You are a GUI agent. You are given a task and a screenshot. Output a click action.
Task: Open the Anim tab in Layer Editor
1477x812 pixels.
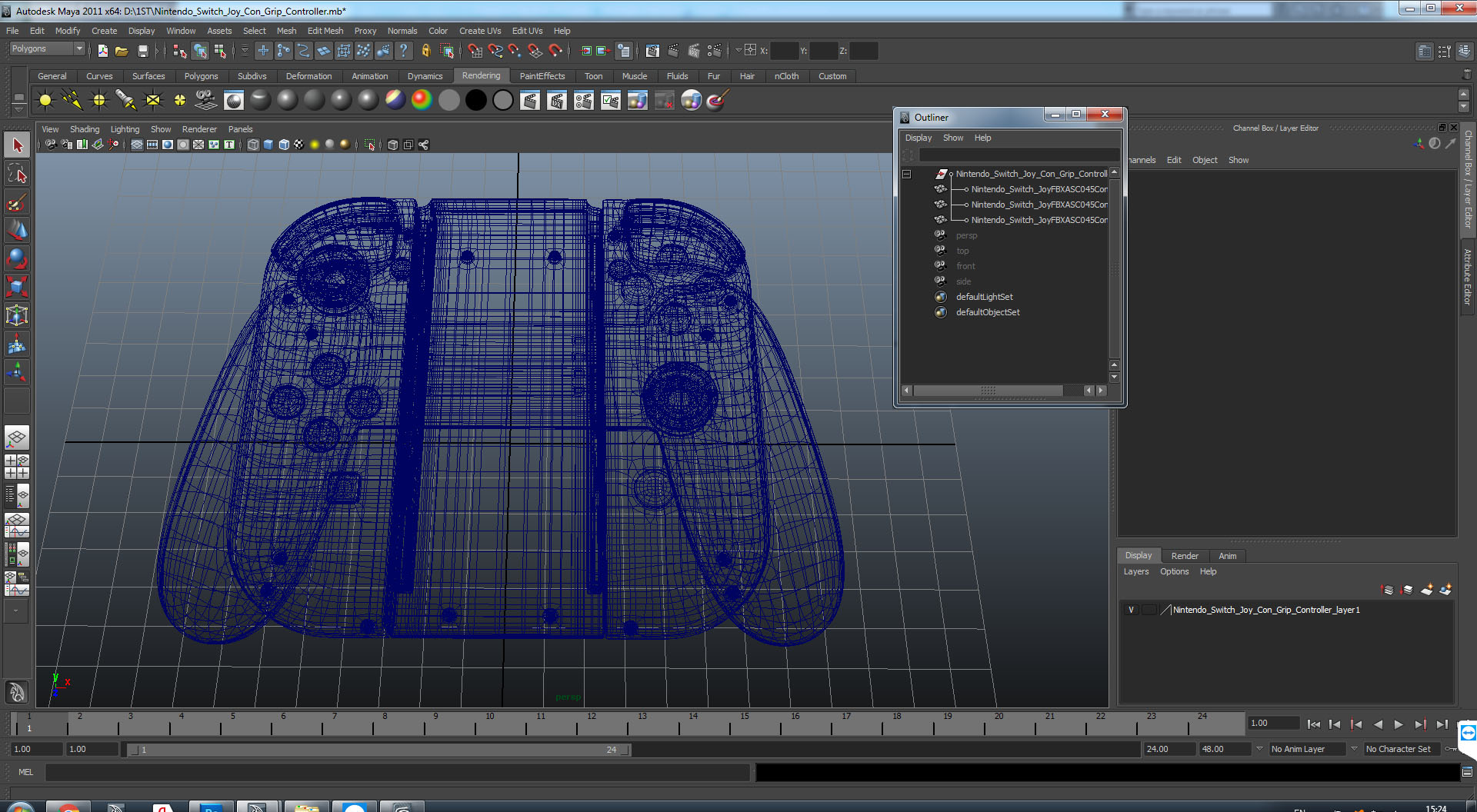click(1228, 556)
